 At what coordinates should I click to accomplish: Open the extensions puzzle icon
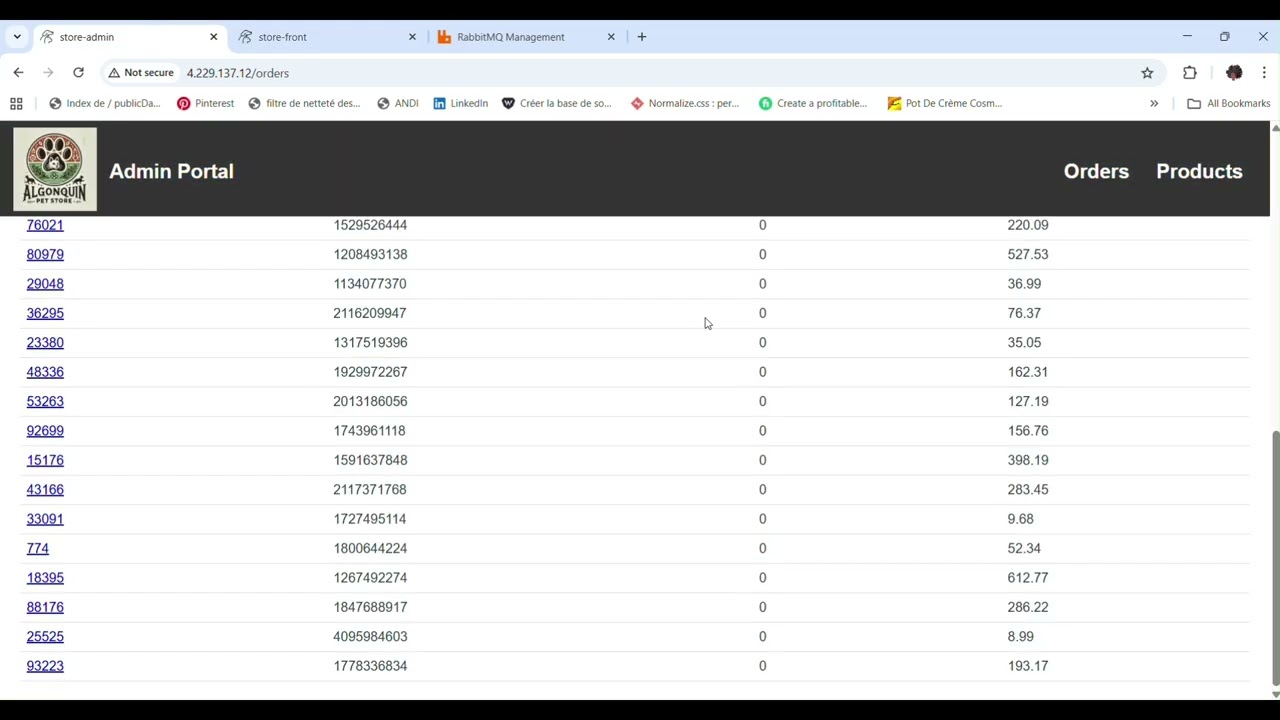coord(1189,73)
